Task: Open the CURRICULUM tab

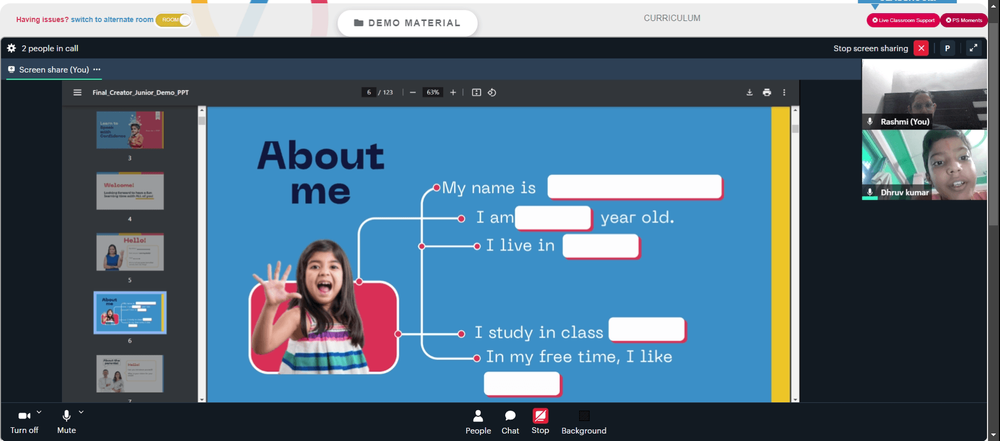Action: [x=672, y=19]
